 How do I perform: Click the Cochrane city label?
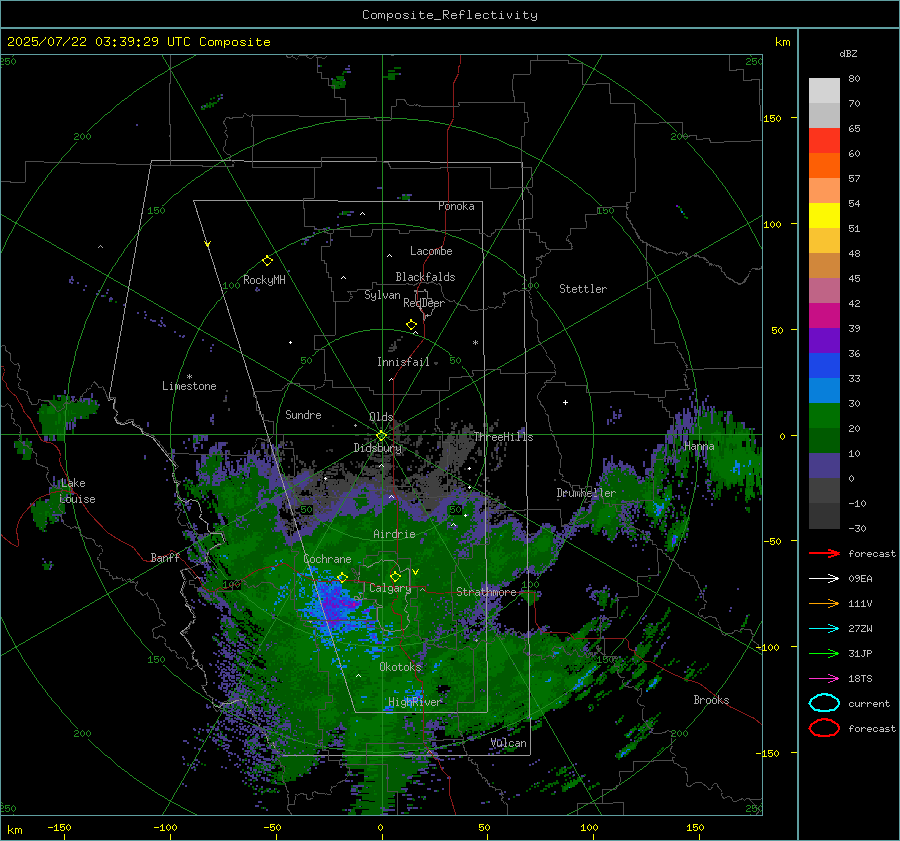[x=327, y=559]
